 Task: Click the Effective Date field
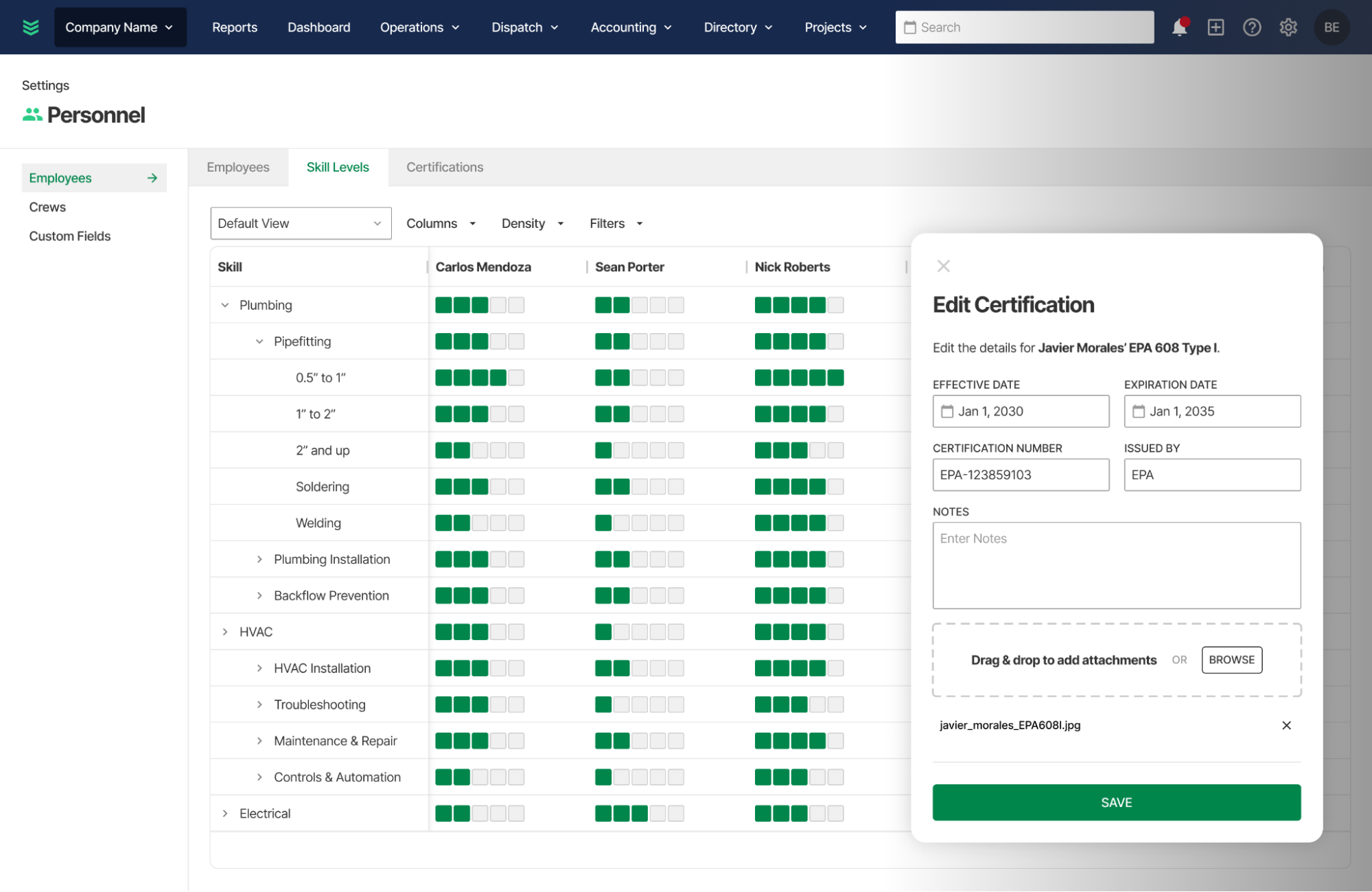click(x=1021, y=411)
